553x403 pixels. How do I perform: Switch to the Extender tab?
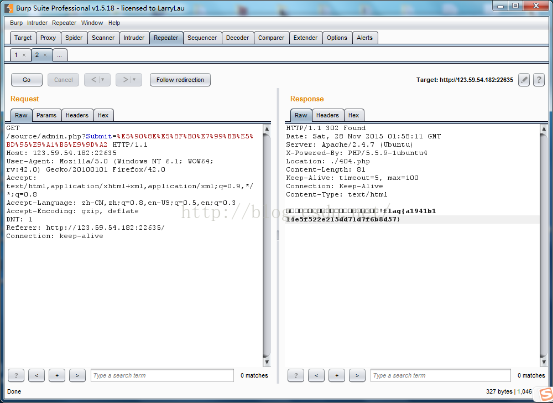305,38
